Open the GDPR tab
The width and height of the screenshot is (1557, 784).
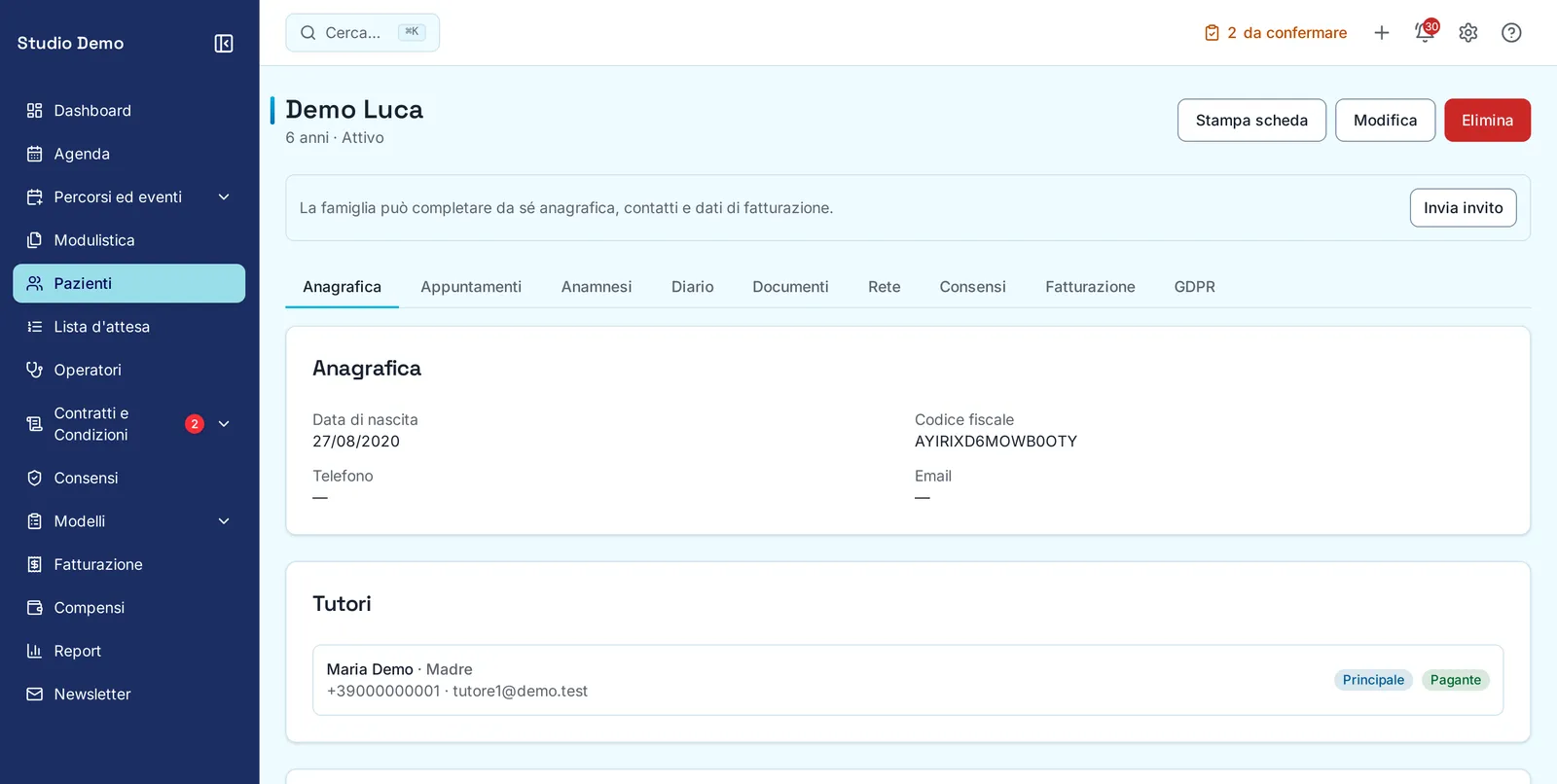pyautogui.click(x=1195, y=287)
